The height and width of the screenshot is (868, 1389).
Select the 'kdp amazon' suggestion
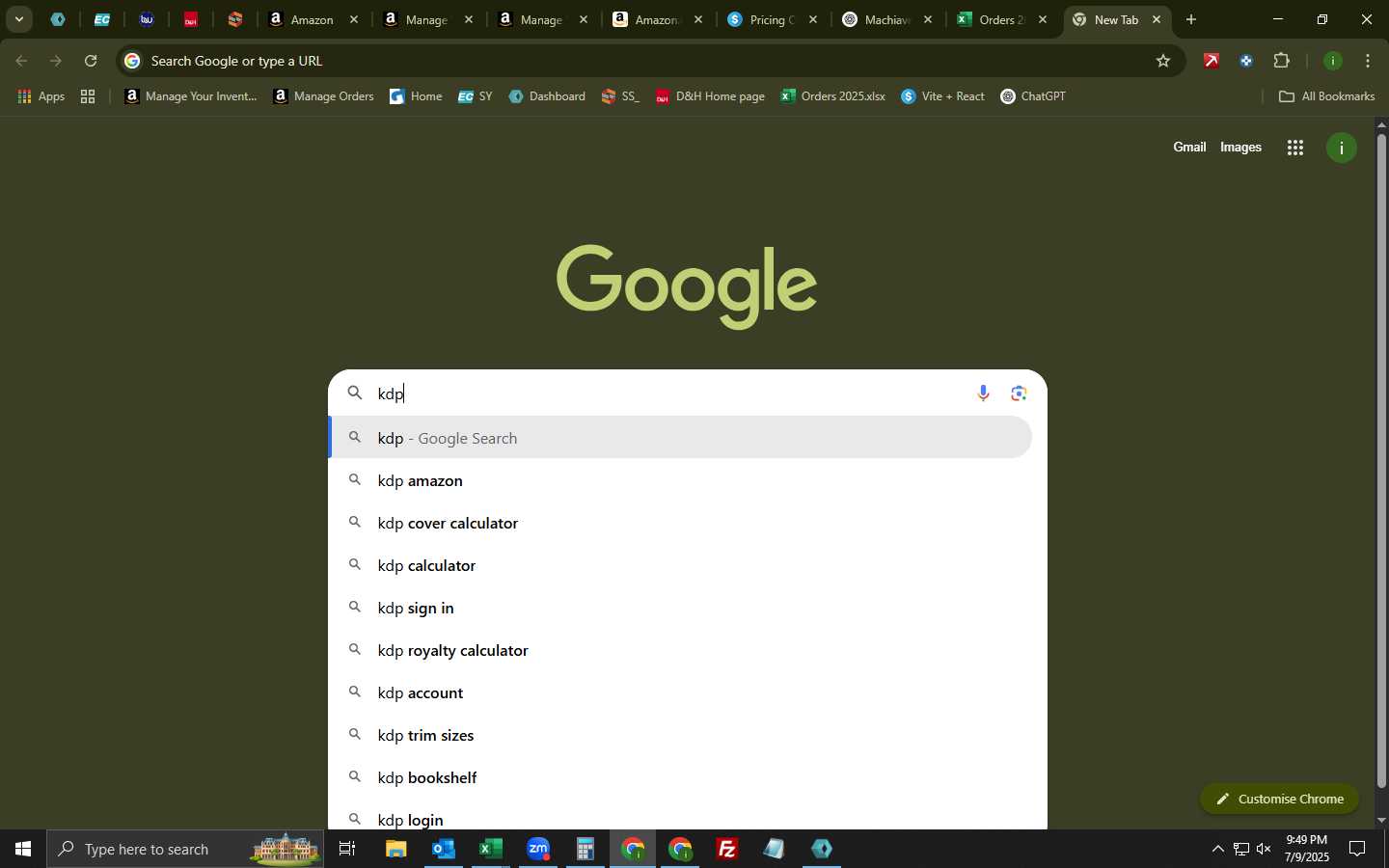tap(680, 480)
